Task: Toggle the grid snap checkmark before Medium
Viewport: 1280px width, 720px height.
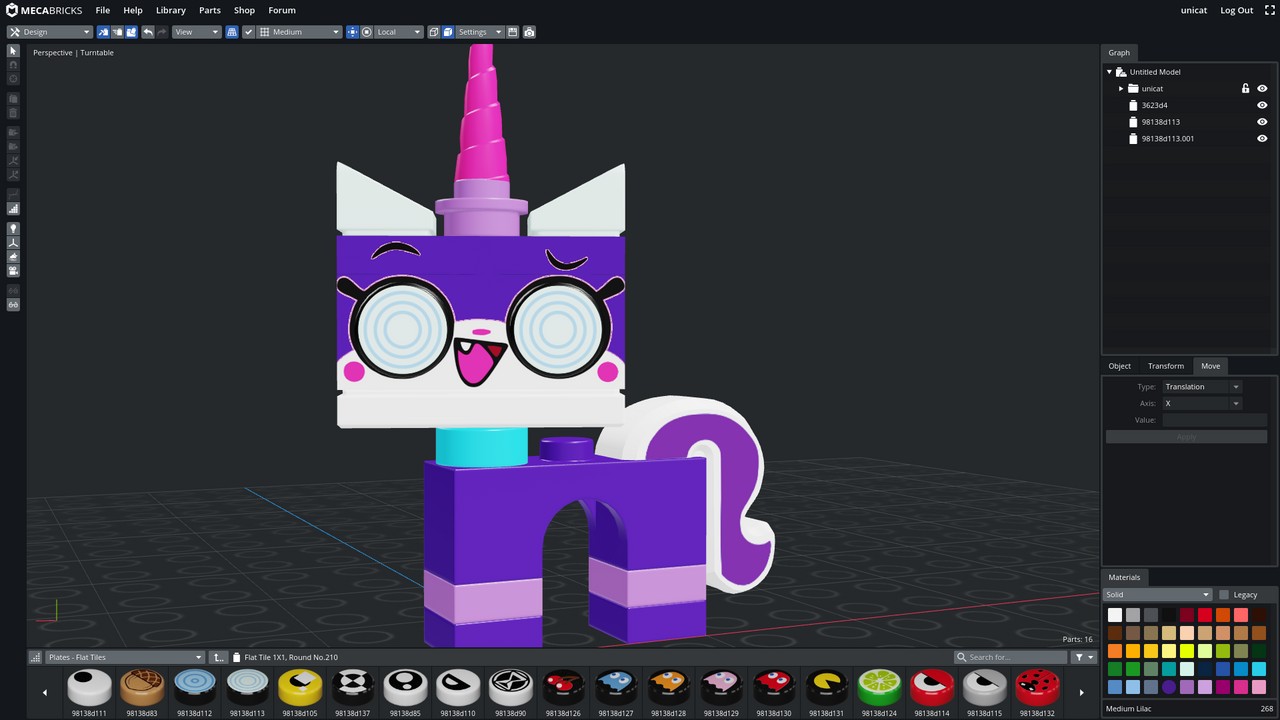Action: [x=249, y=32]
